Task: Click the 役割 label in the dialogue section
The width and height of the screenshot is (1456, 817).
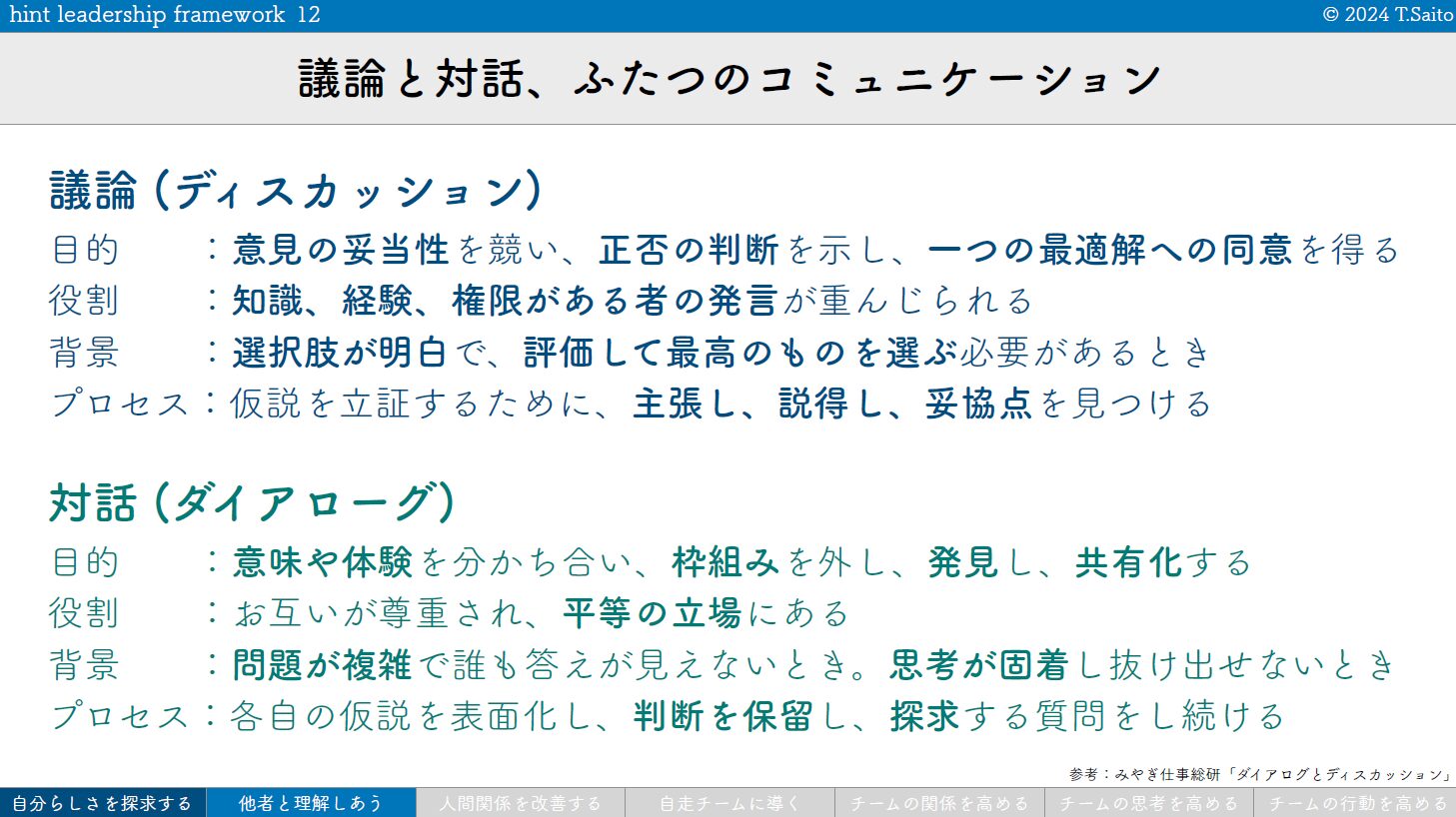Action: (x=85, y=613)
